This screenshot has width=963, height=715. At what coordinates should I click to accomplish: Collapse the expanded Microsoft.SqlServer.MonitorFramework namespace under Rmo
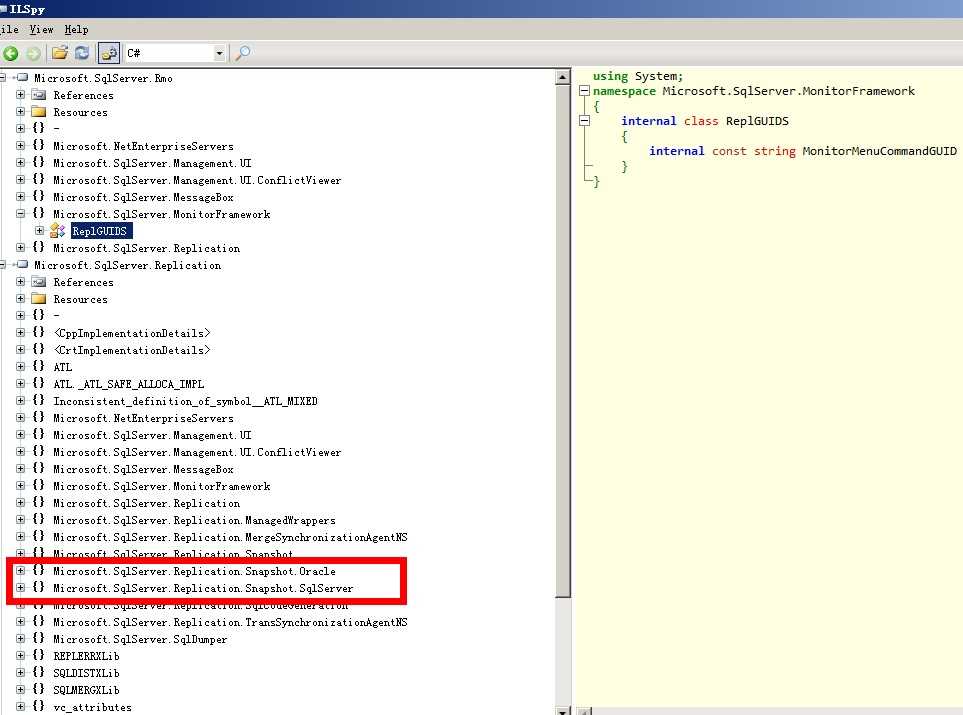[x=20, y=214]
